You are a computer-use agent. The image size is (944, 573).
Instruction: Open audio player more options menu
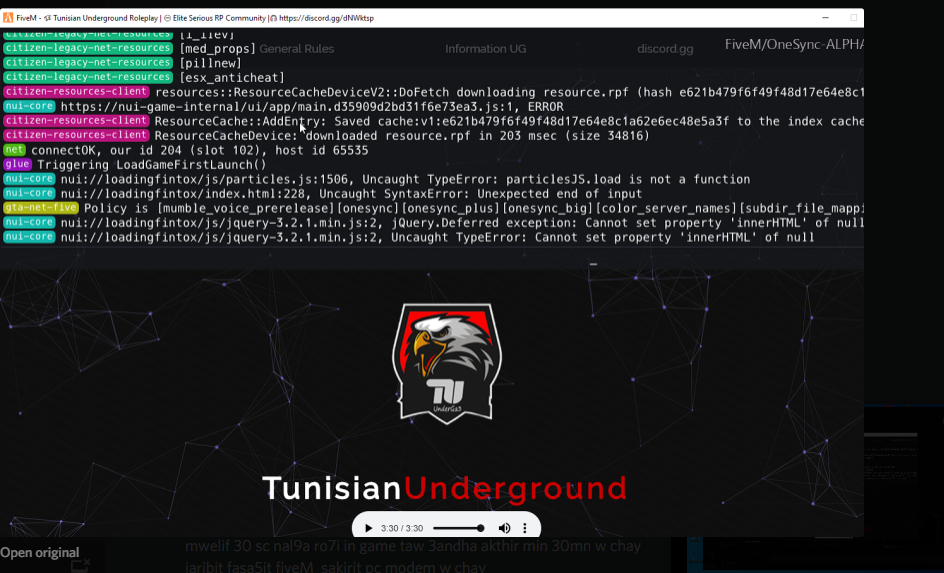(x=525, y=528)
